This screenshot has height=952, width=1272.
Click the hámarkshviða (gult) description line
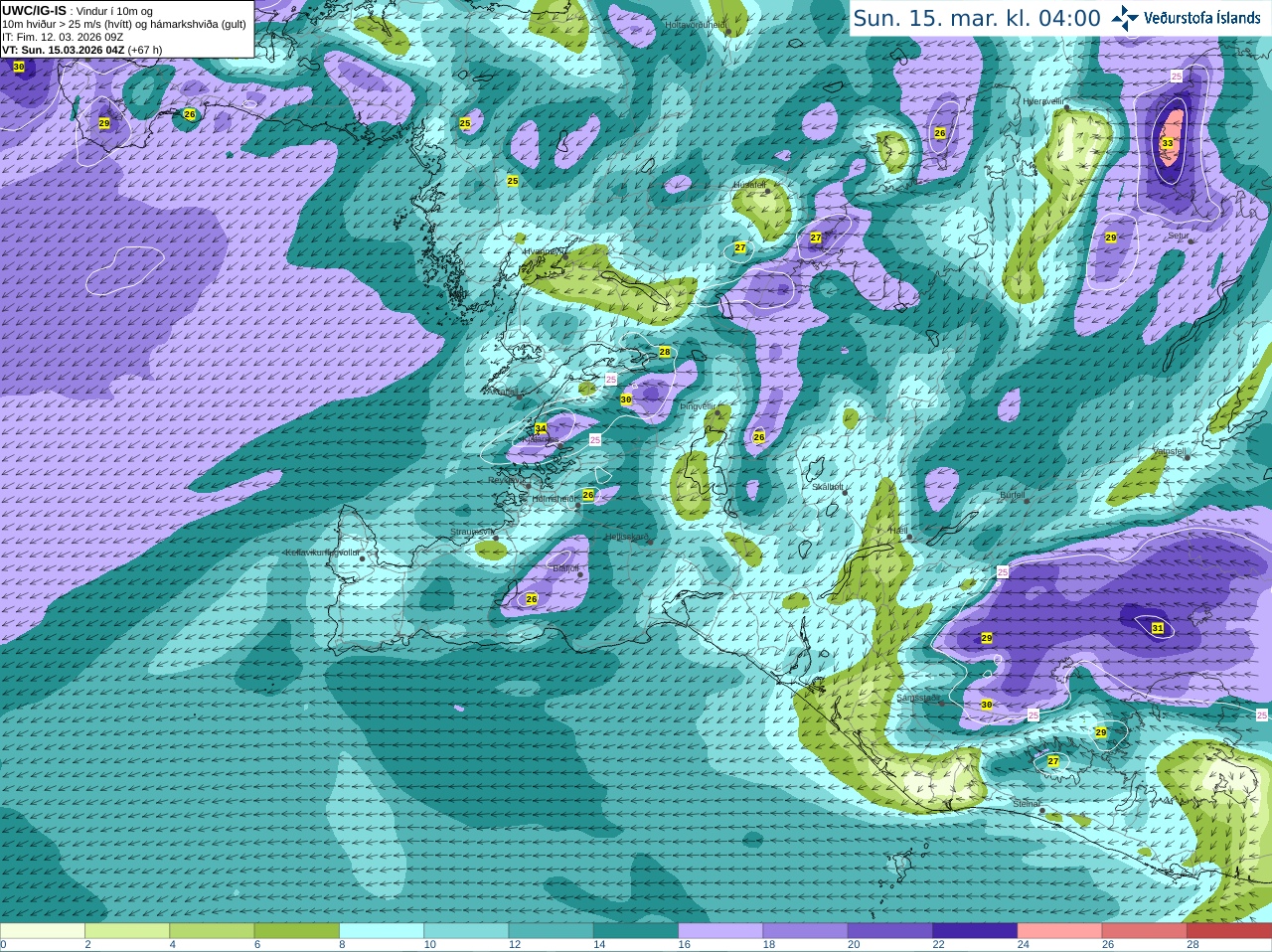tap(124, 24)
